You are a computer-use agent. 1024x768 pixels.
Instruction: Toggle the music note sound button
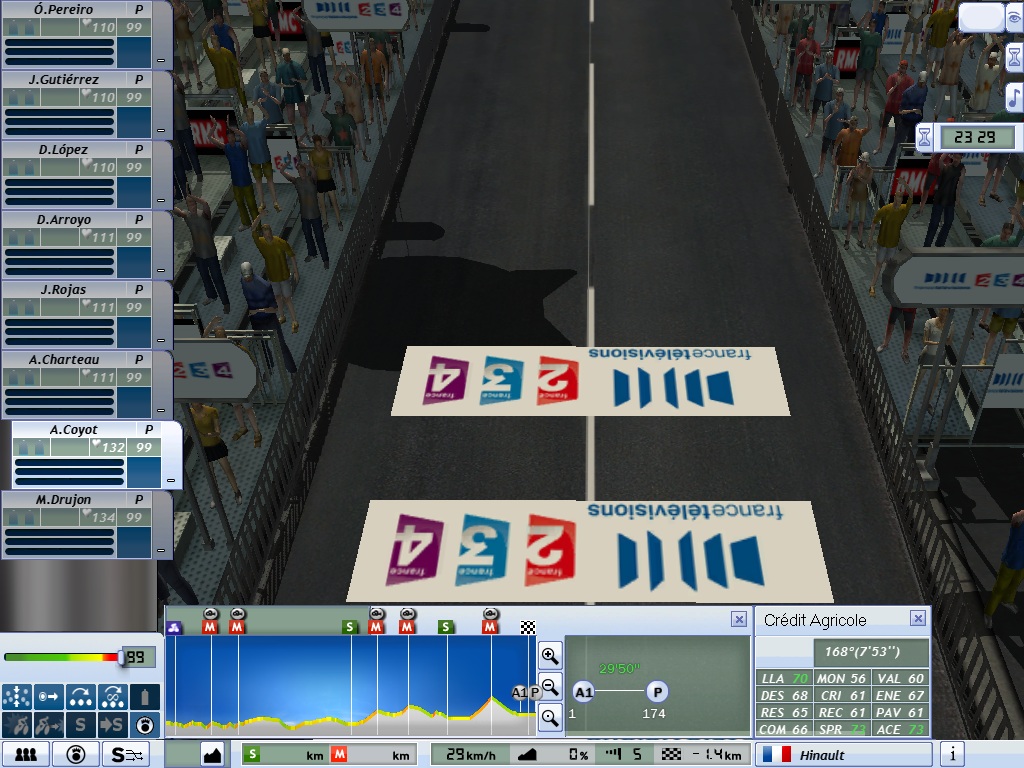click(x=1013, y=97)
